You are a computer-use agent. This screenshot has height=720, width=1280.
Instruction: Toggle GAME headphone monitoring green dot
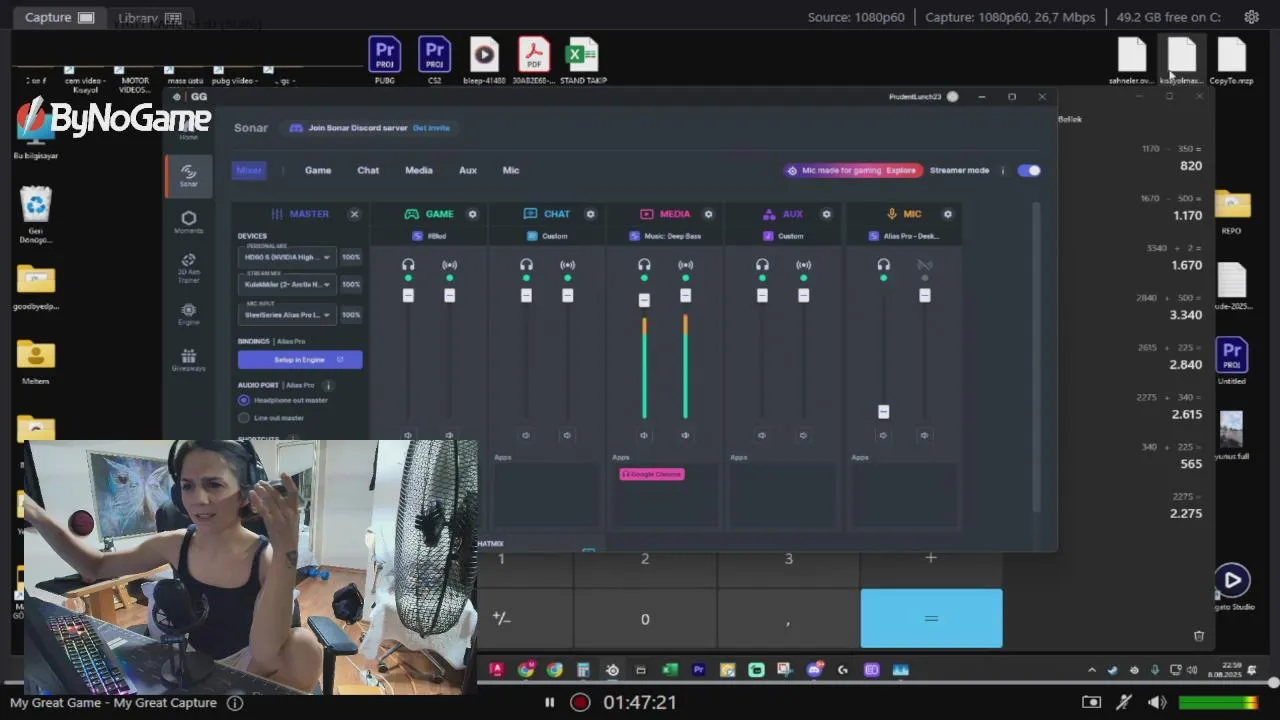pyautogui.click(x=408, y=278)
